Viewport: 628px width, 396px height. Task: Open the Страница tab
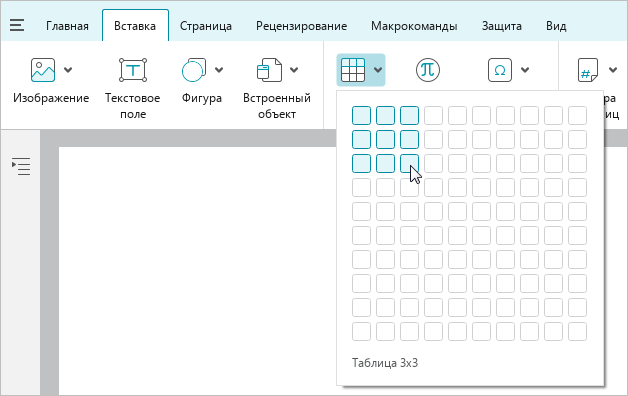(x=205, y=26)
